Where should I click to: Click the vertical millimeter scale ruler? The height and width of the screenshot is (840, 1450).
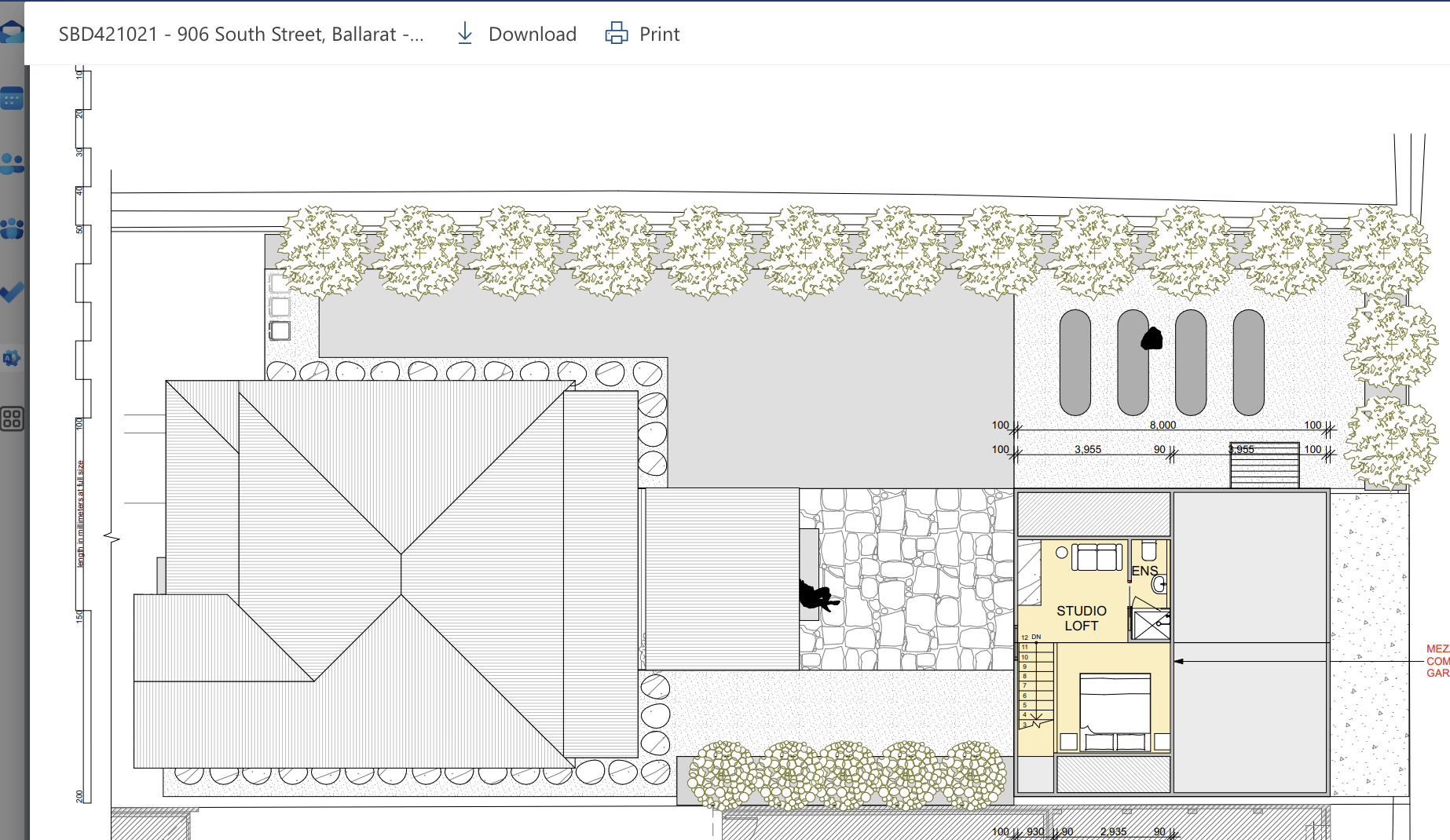(83, 436)
